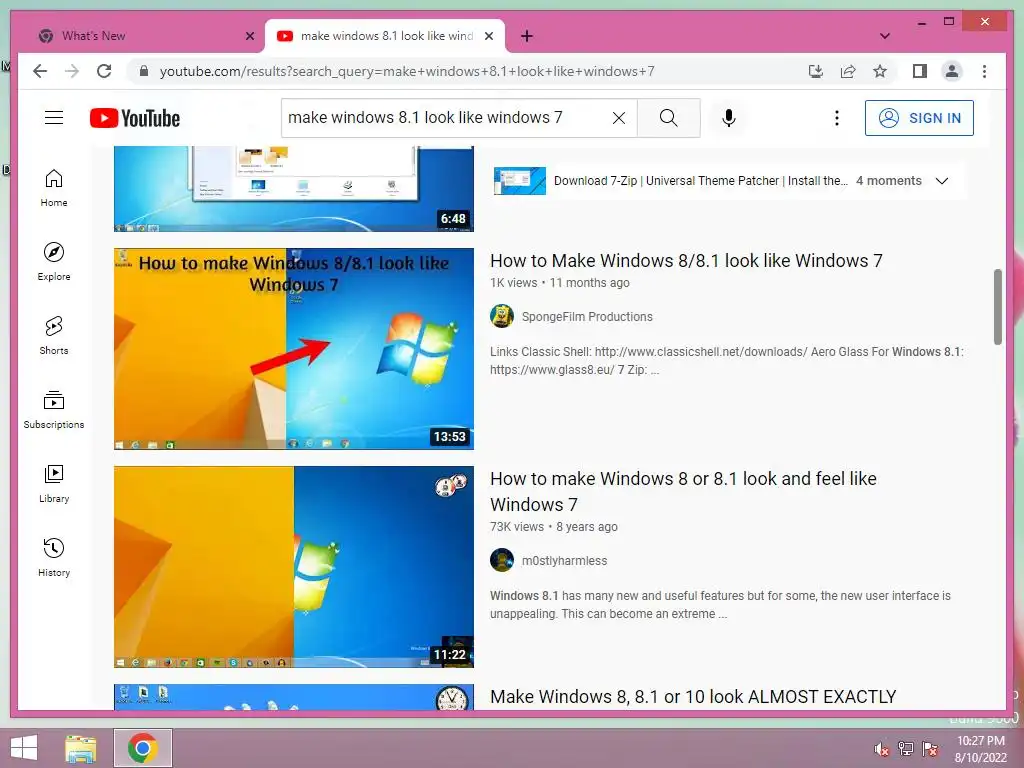Click the '73K views • 8 years ago' text

pos(554,526)
